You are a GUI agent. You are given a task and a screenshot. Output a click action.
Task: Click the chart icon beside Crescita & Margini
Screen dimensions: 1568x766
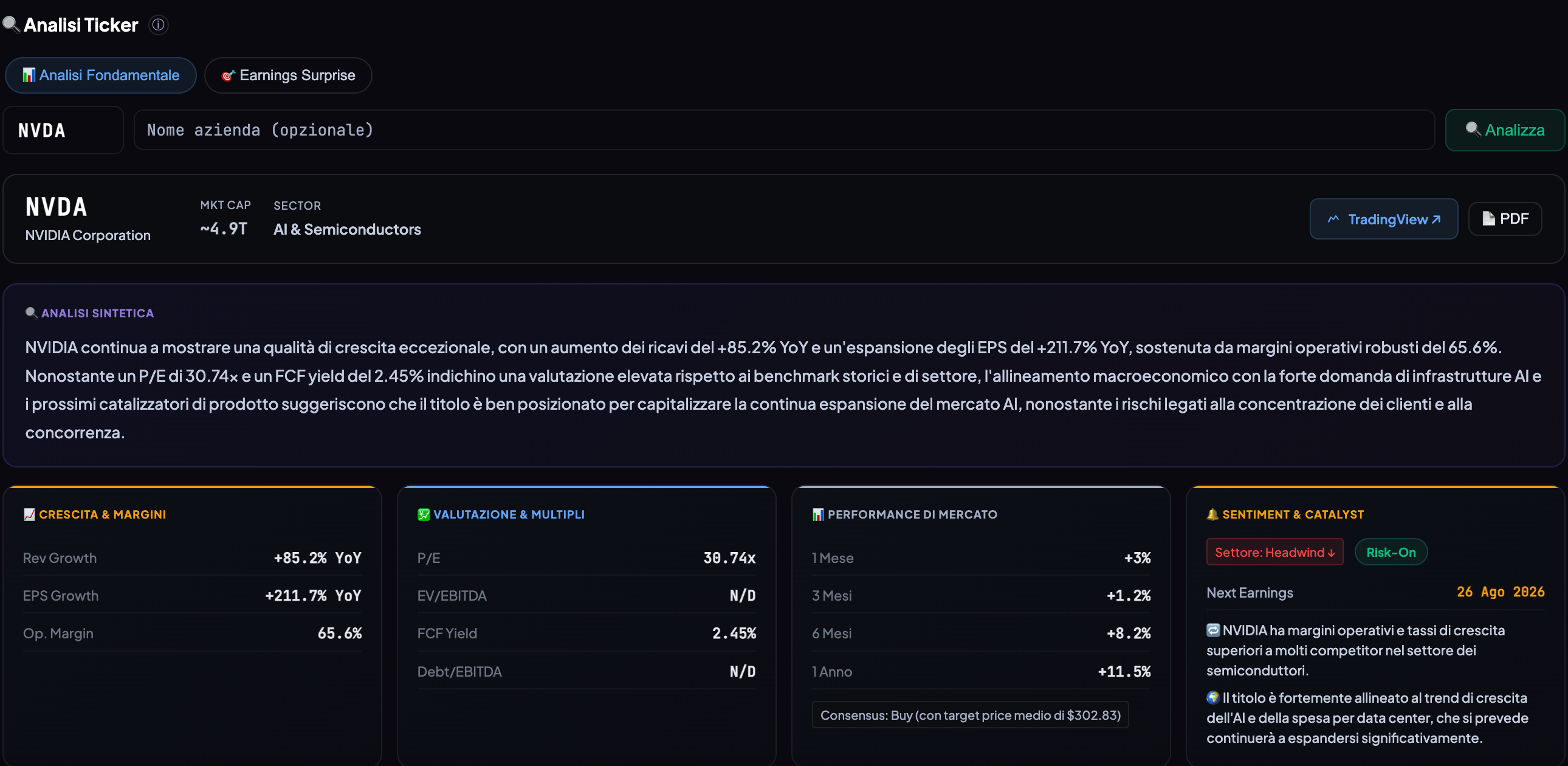29,514
